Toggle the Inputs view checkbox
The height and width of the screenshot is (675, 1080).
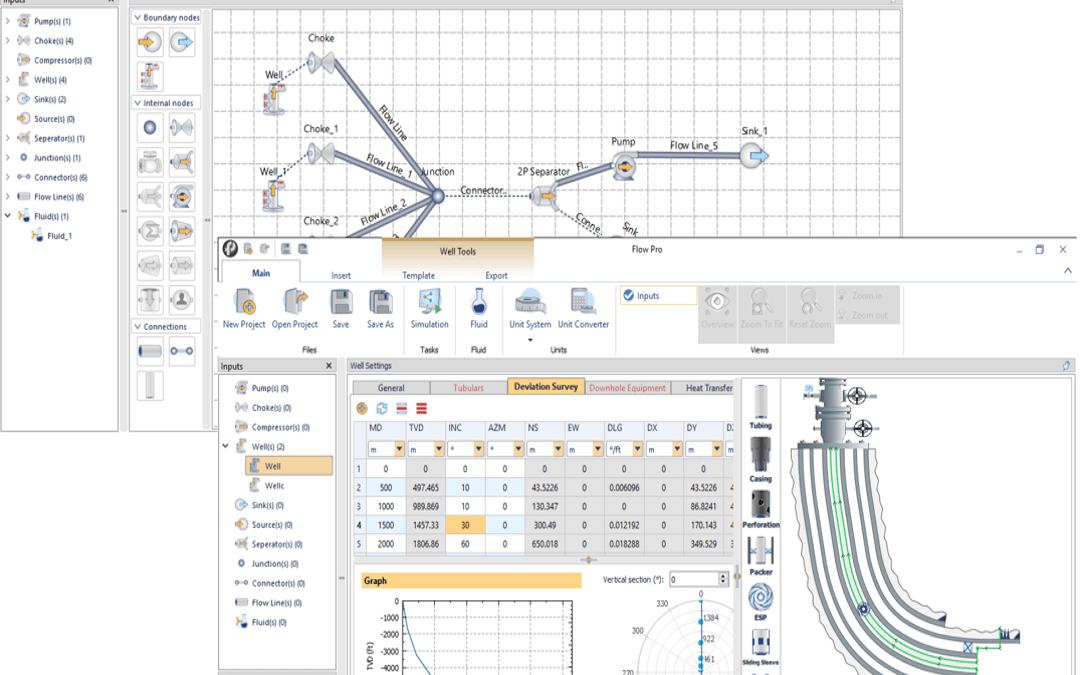click(x=628, y=295)
